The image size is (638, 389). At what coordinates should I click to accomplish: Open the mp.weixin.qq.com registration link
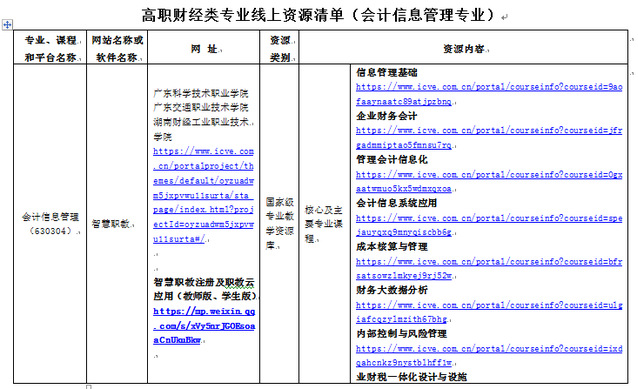coord(204,326)
